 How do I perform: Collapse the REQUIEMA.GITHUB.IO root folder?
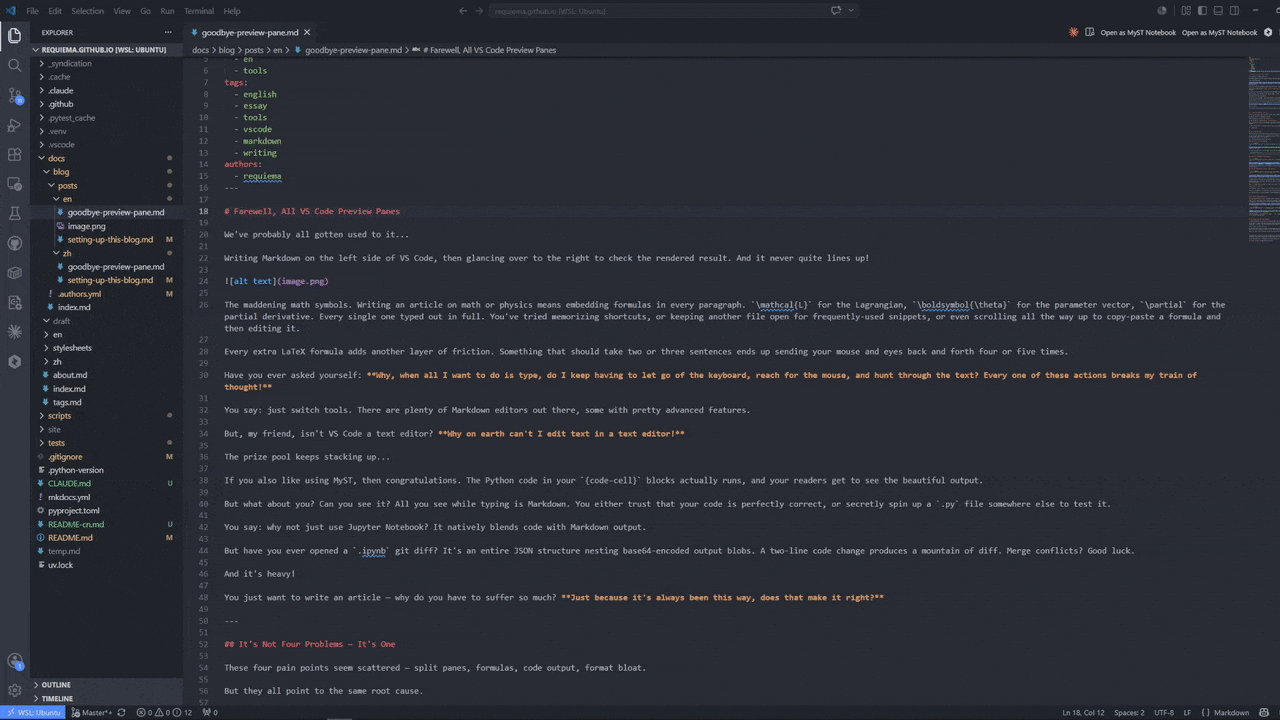pos(106,49)
